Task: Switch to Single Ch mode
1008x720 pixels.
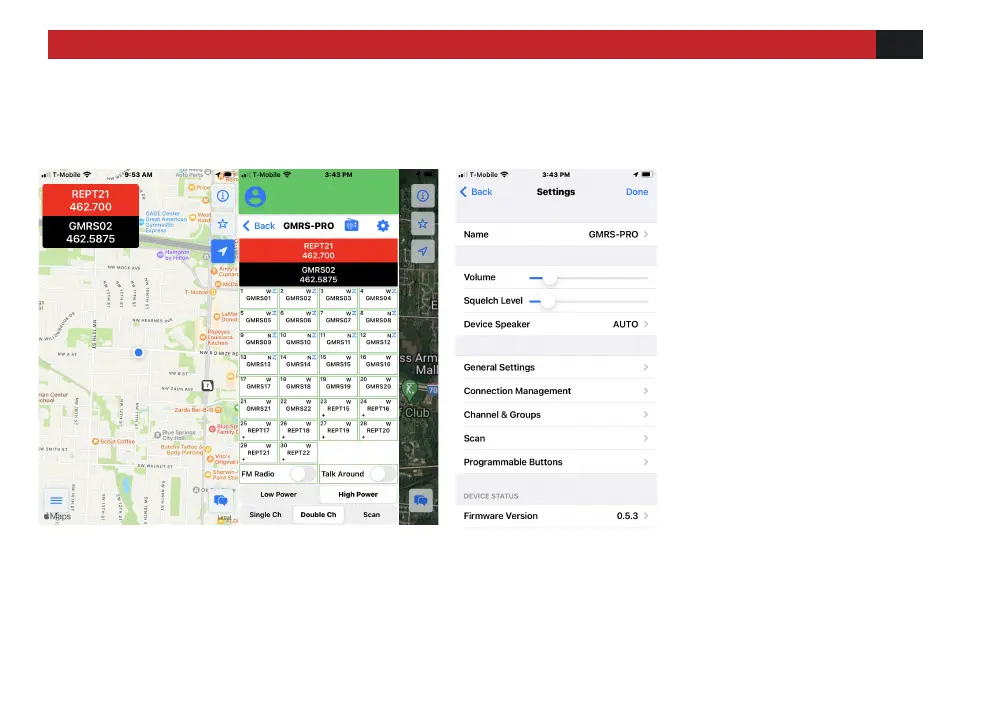Action: pyautogui.click(x=266, y=514)
